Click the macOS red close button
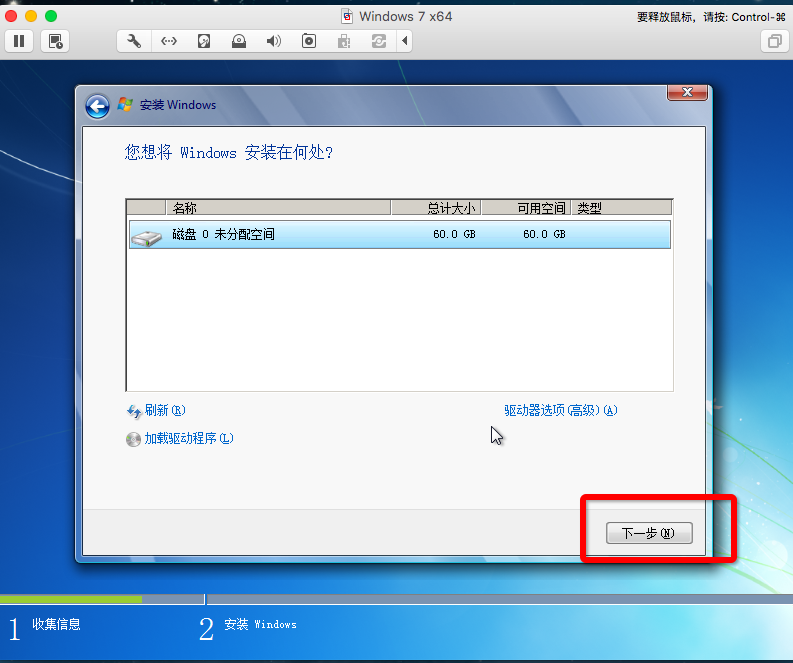 (x=11, y=16)
